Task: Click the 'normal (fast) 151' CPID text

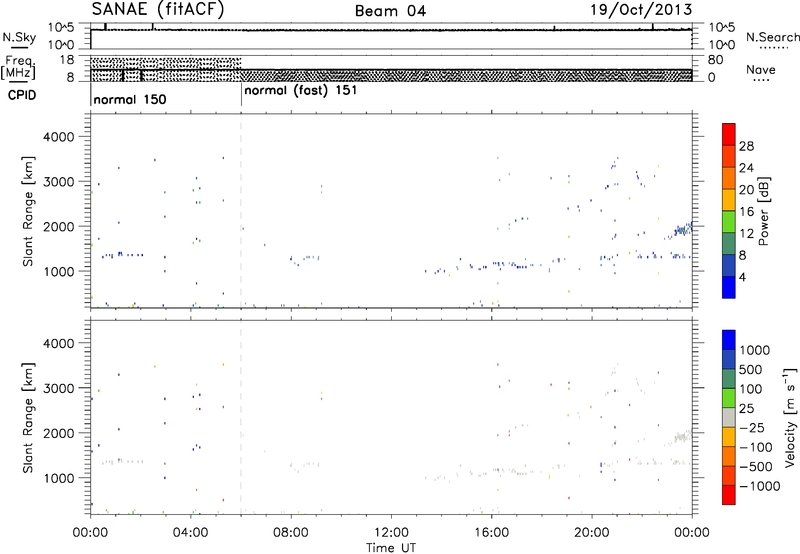Action: (x=301, y=91)
